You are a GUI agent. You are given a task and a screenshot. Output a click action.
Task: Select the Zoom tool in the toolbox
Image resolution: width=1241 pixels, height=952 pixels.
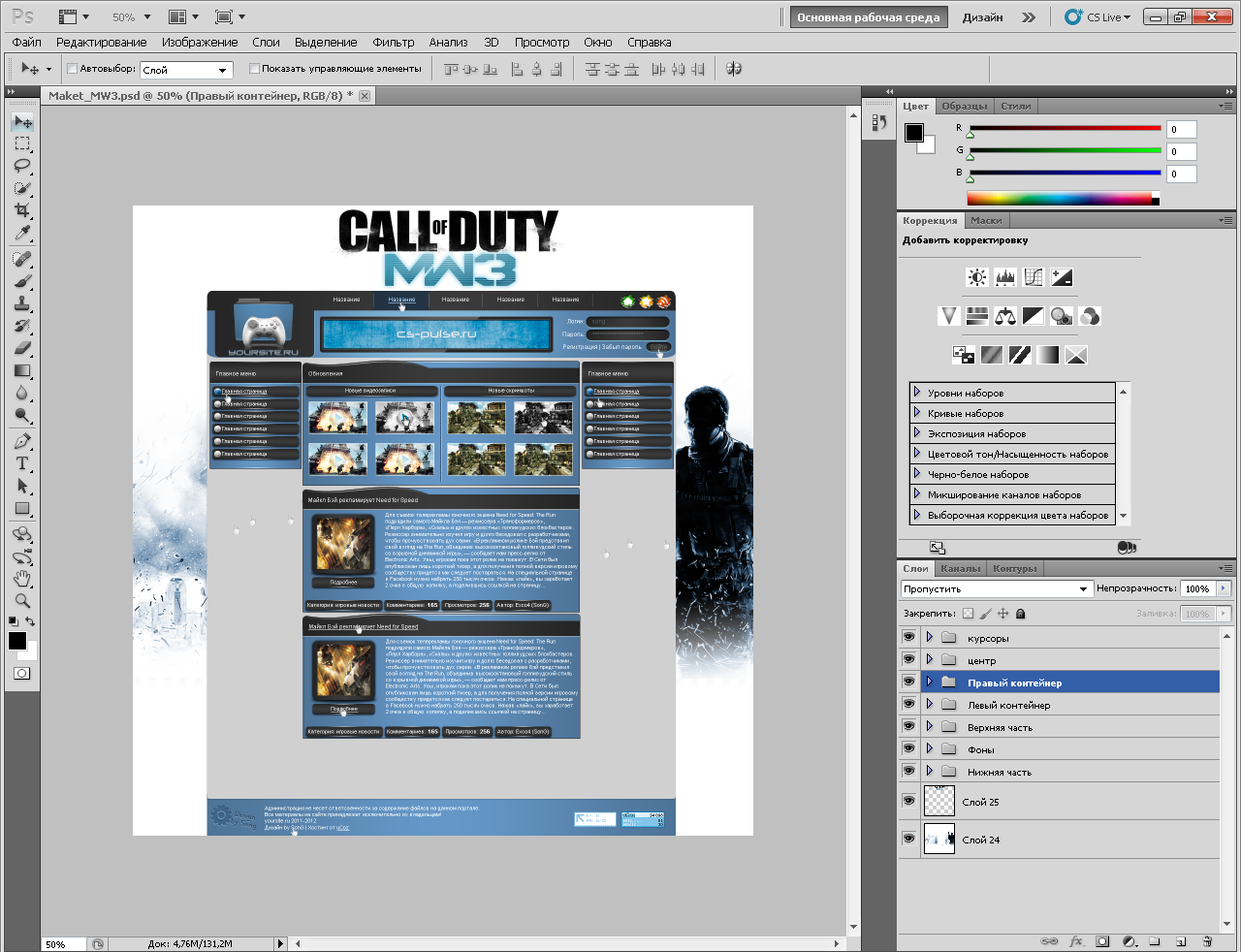tap(22, 601)
